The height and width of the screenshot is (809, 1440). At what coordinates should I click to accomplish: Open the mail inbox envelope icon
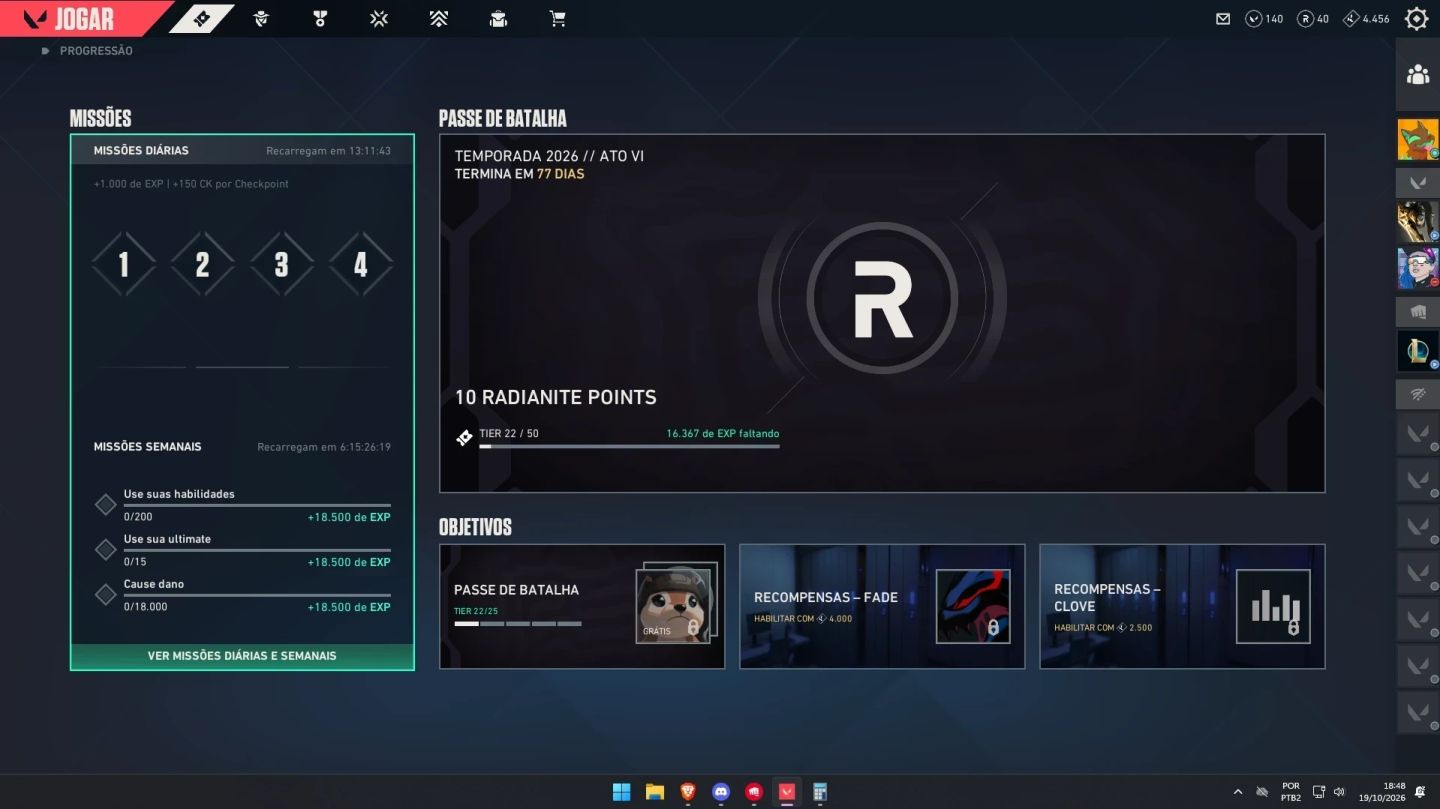click(x=1223, y=18)
